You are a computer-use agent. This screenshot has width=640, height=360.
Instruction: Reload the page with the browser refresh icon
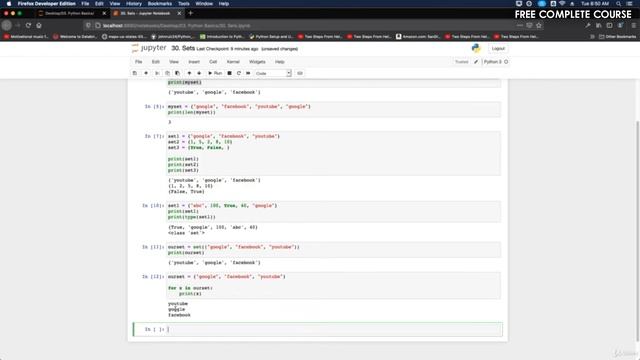tap(28, 25)
